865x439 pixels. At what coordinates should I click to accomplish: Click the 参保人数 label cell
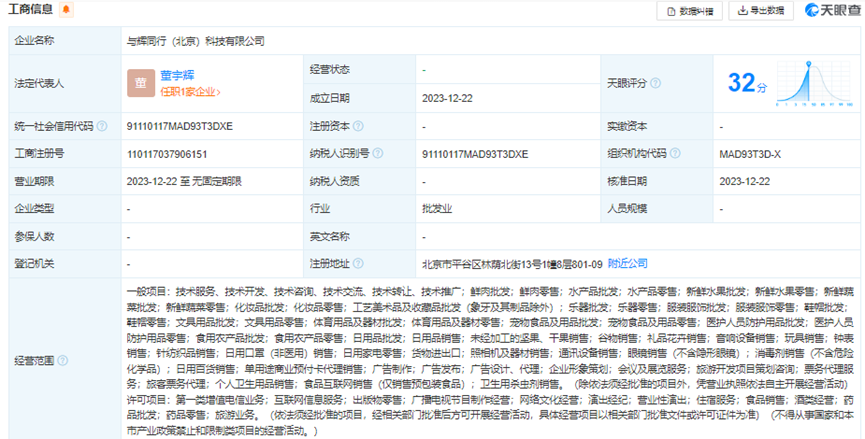(x=65, y=236)
